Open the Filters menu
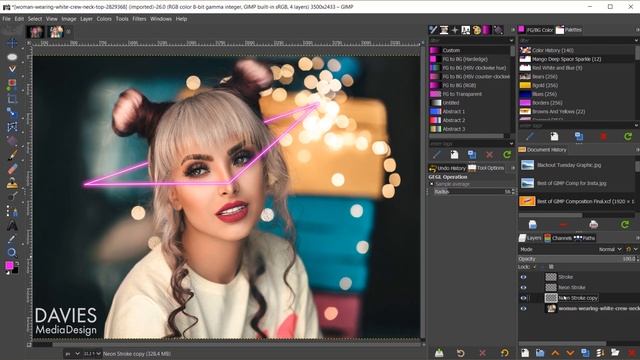This screenshot has width=640, height=360. coord(139,19)
